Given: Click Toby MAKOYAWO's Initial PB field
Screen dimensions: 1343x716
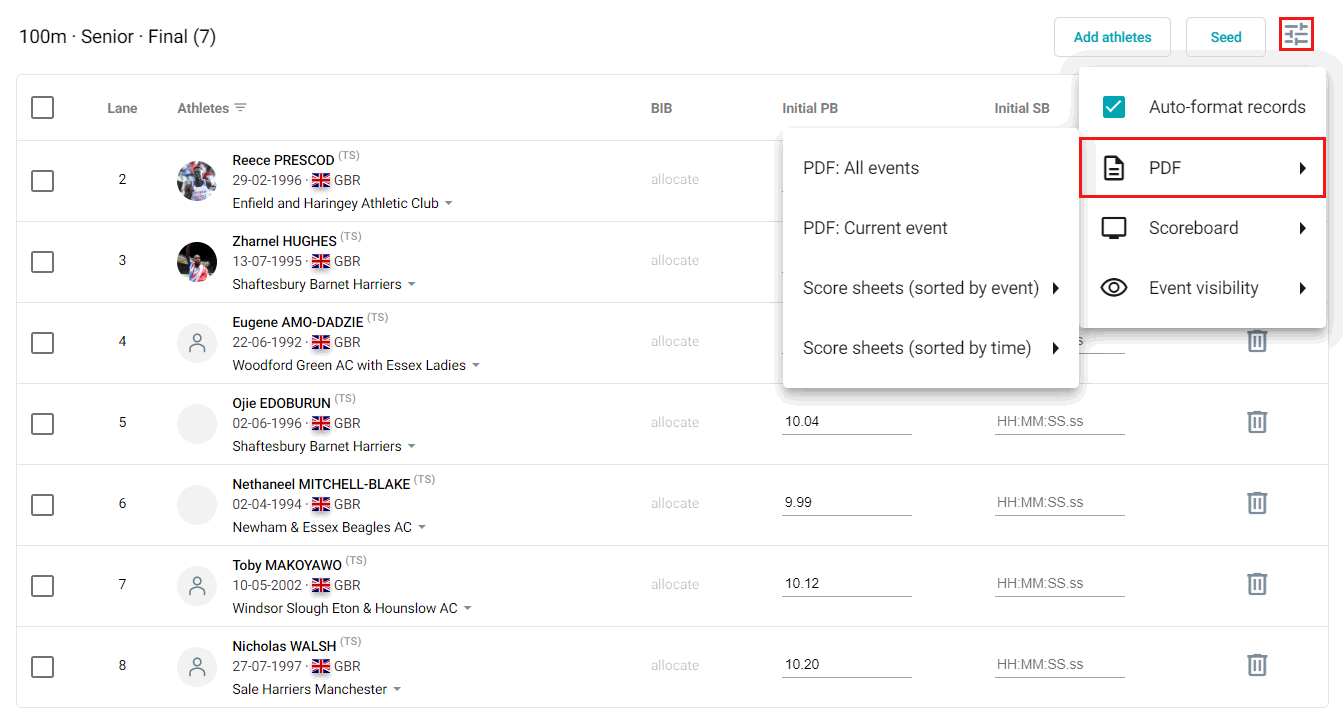Looking at the screenshot, I should pos(846,582).
